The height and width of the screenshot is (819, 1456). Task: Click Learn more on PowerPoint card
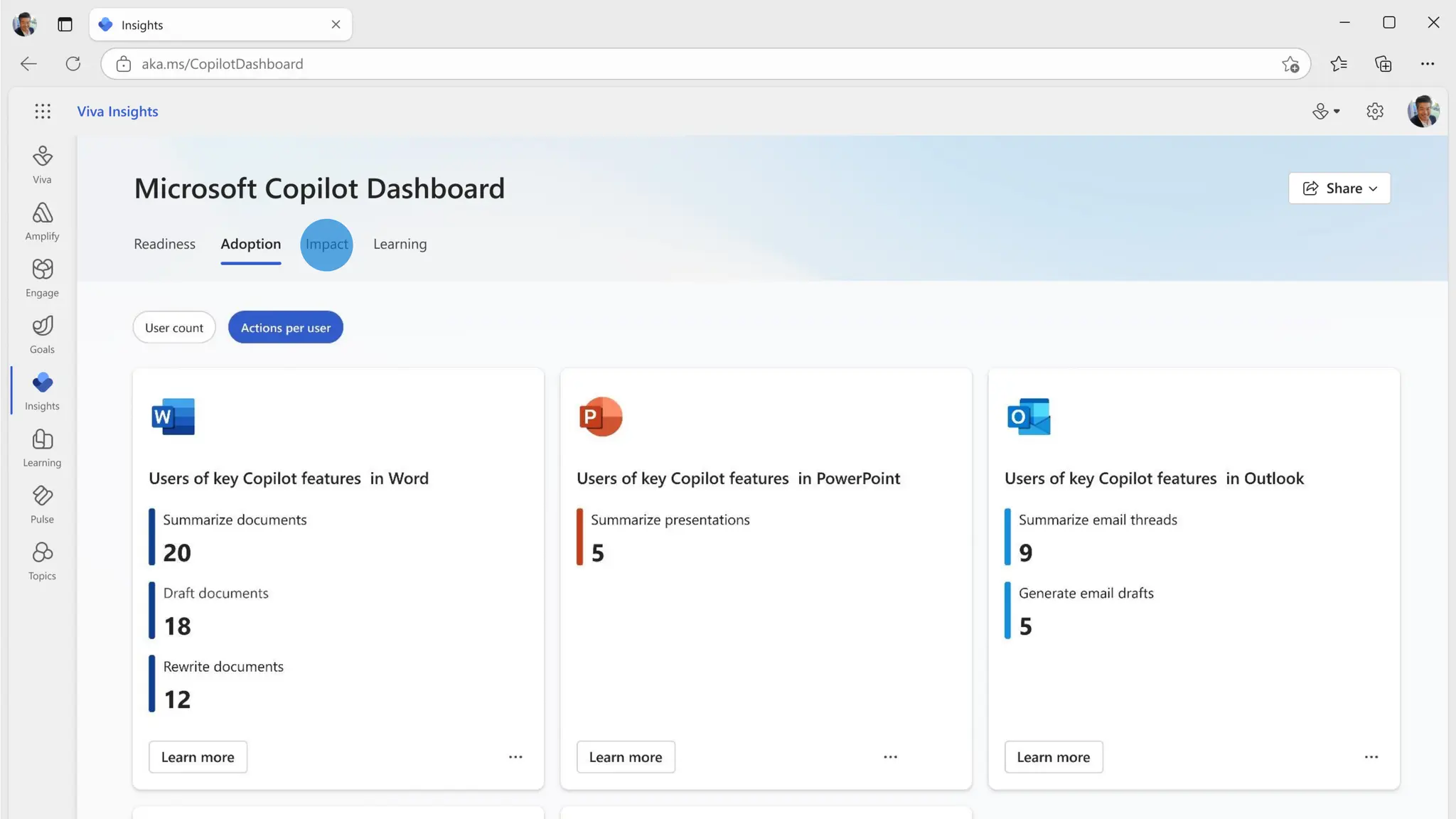625,757
